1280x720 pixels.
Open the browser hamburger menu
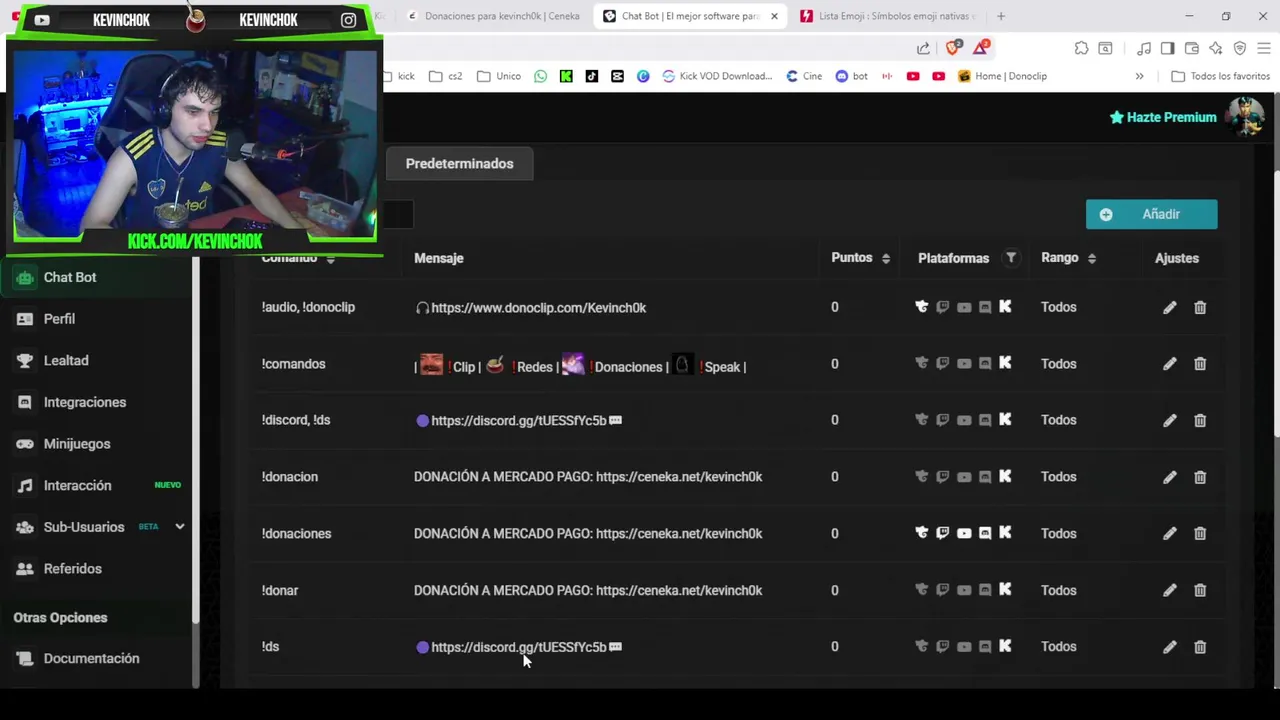1264,48
